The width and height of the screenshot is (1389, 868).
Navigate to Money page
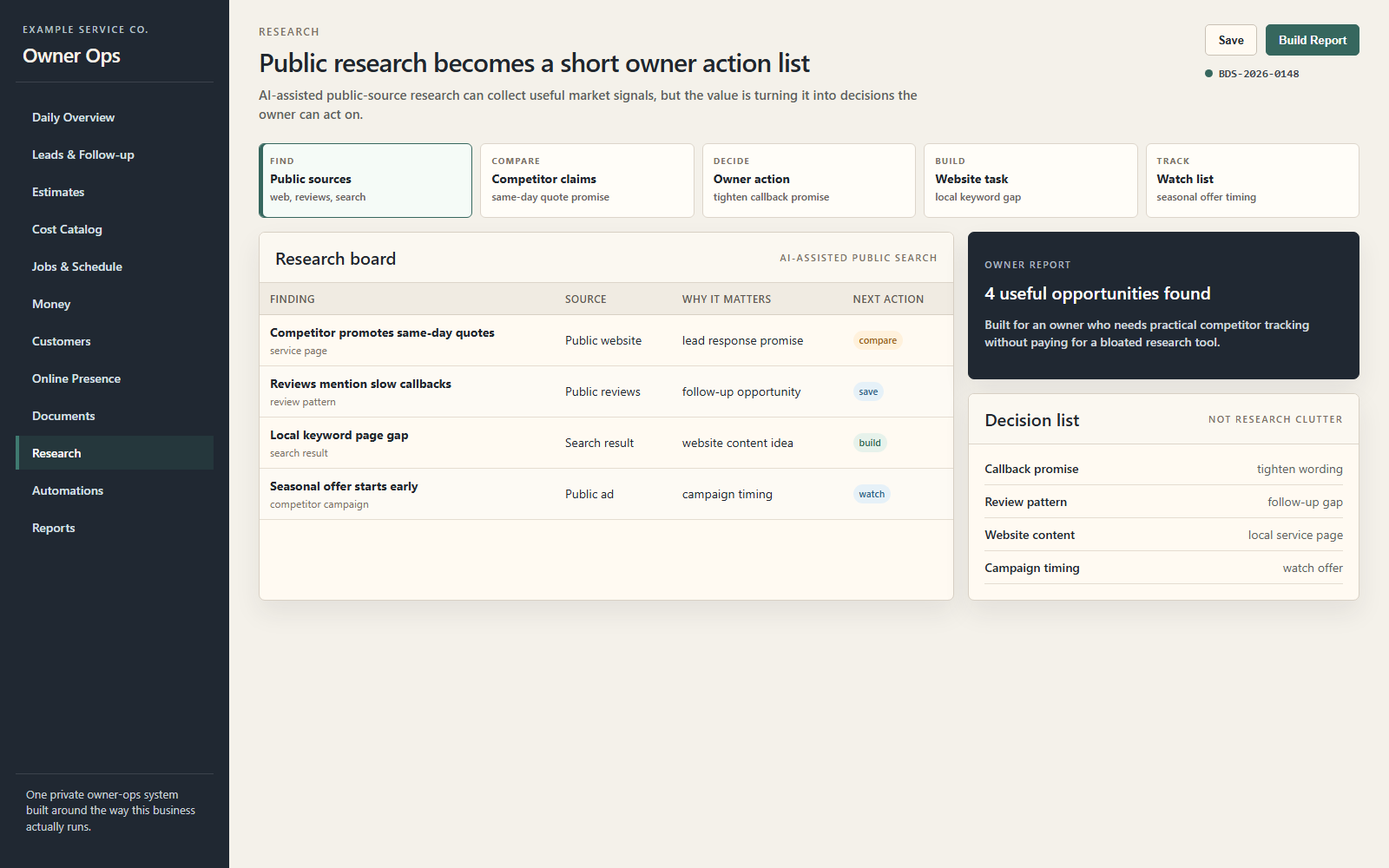point(115,304)
